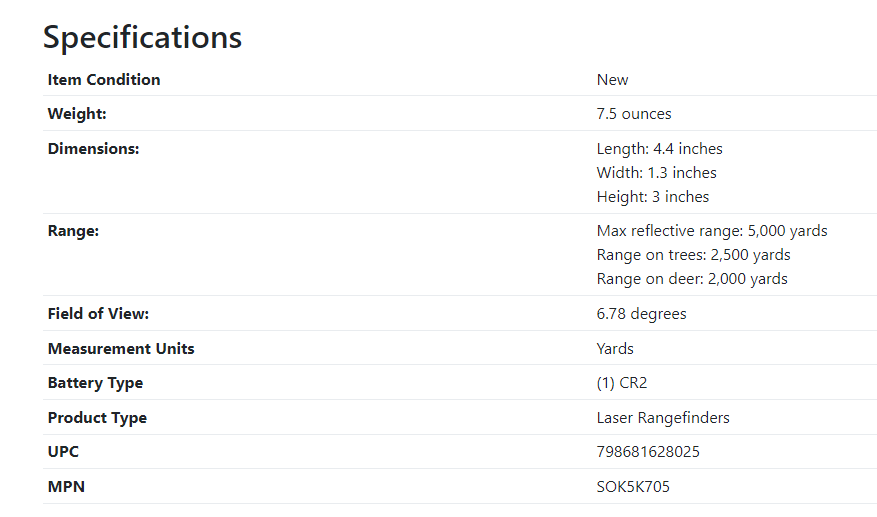This screenshot has height=517, width=877.
Task: Click the (1) CR2 battery value
Action: click(622, 383)
